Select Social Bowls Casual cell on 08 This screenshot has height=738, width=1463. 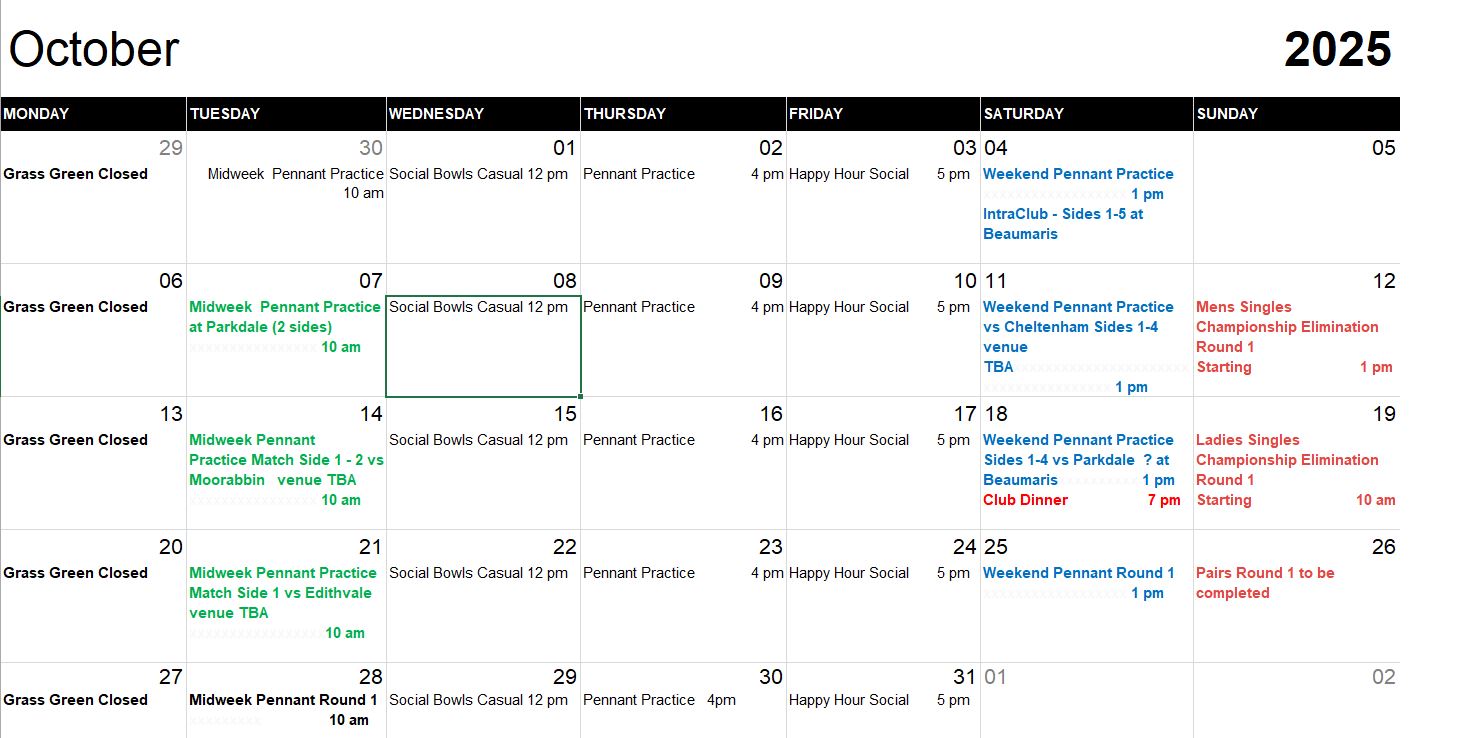point(483,346)
